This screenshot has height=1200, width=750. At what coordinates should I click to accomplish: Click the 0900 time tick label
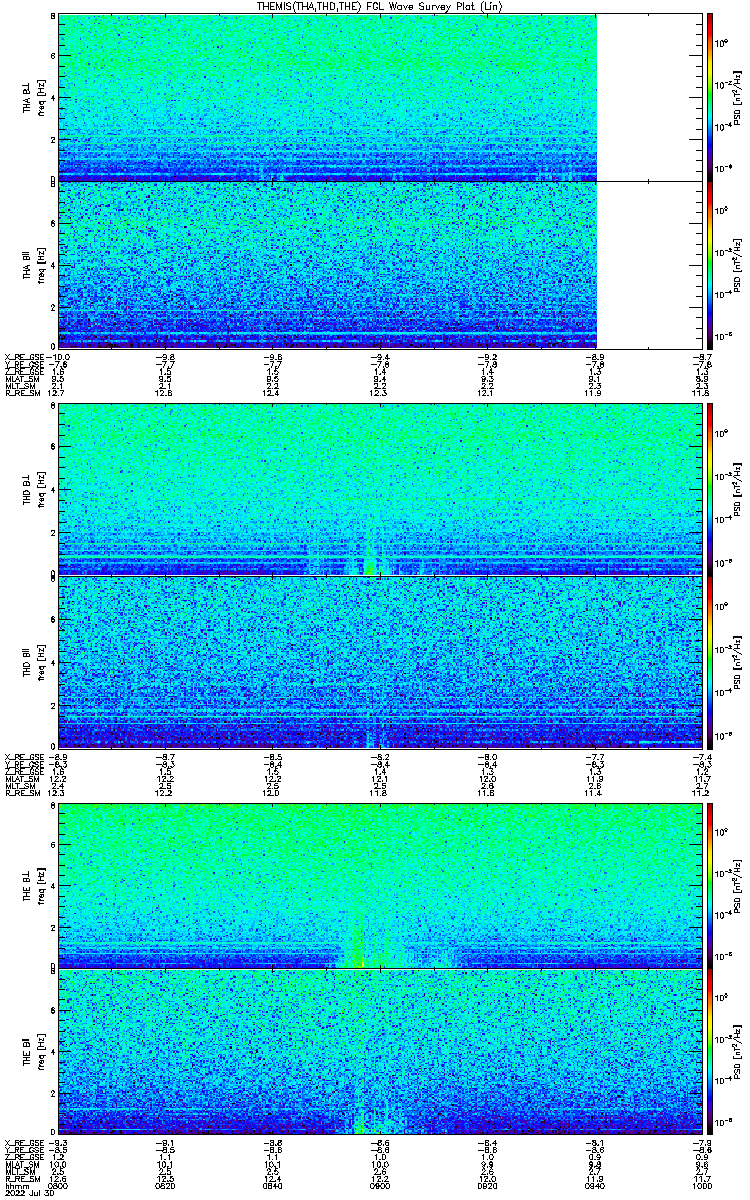[380, 1185]
